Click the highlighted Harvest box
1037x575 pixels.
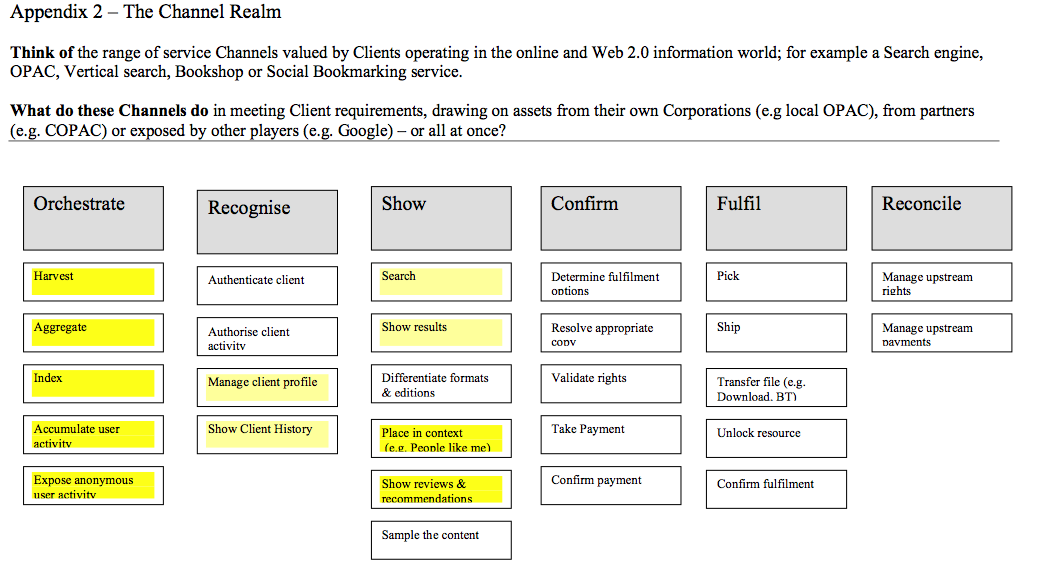tap(93, 282)
